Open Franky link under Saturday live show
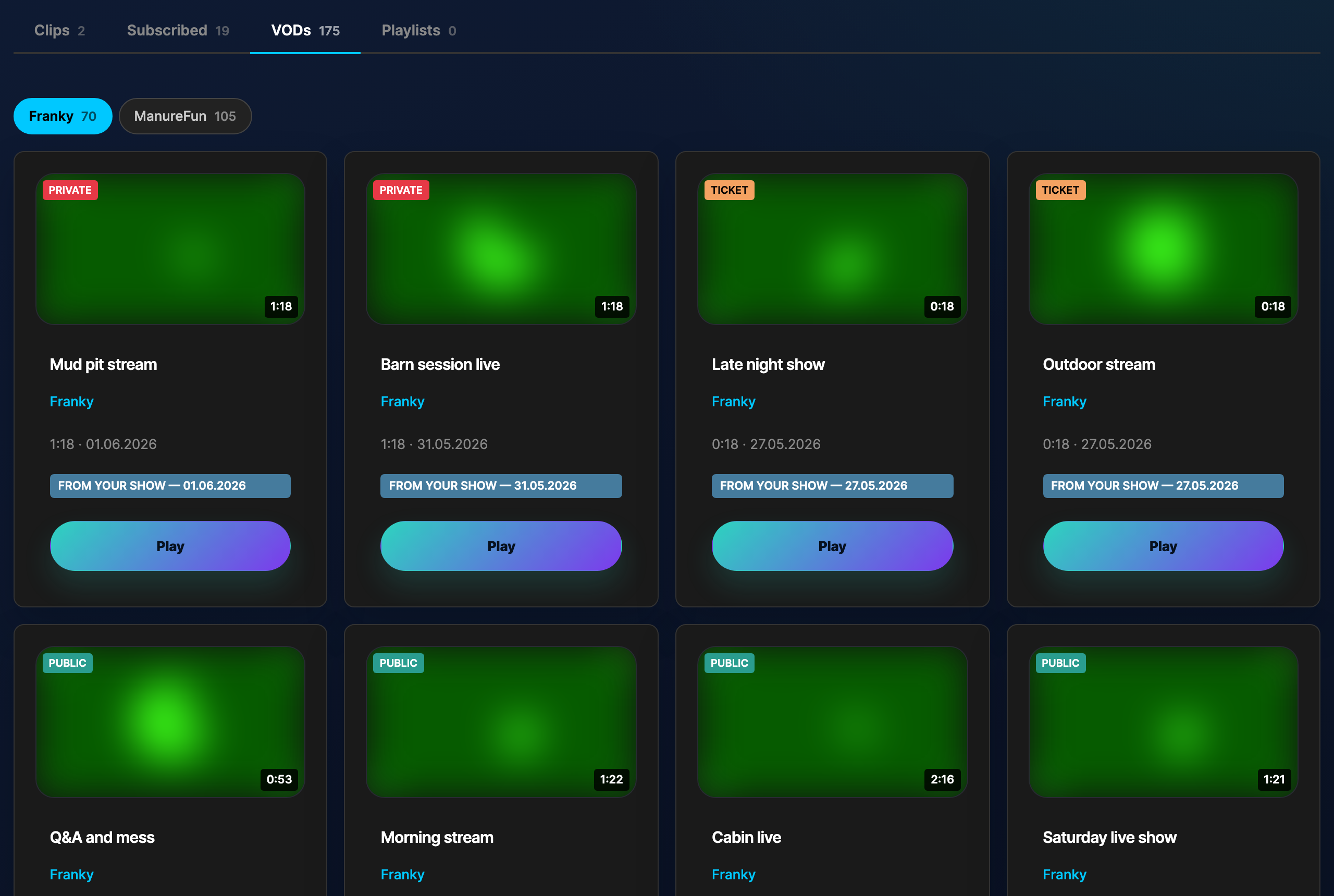The width and height of the screenshot is (1334, 896). point(1064,874)
